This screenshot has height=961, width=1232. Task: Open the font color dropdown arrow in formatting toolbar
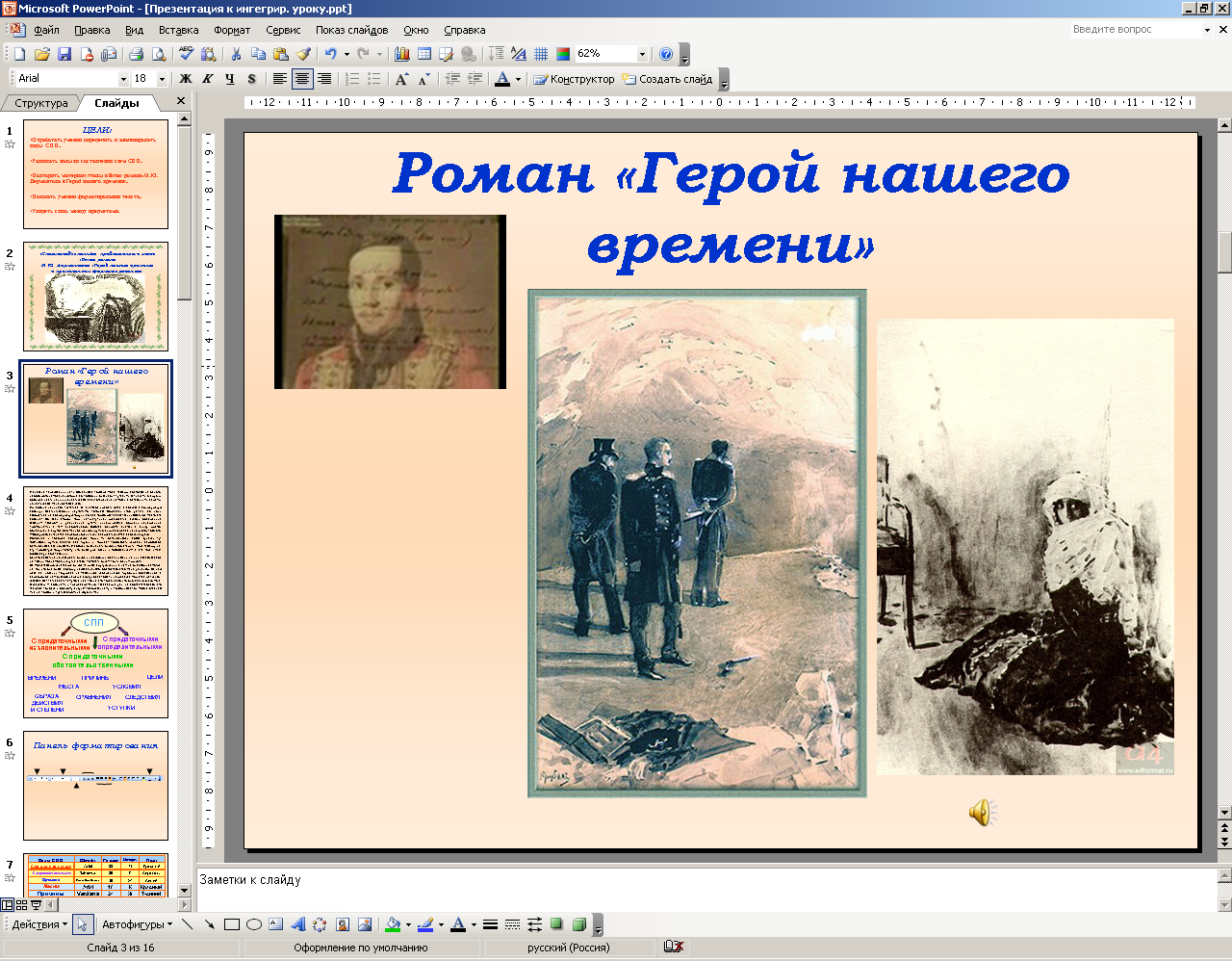518,79
